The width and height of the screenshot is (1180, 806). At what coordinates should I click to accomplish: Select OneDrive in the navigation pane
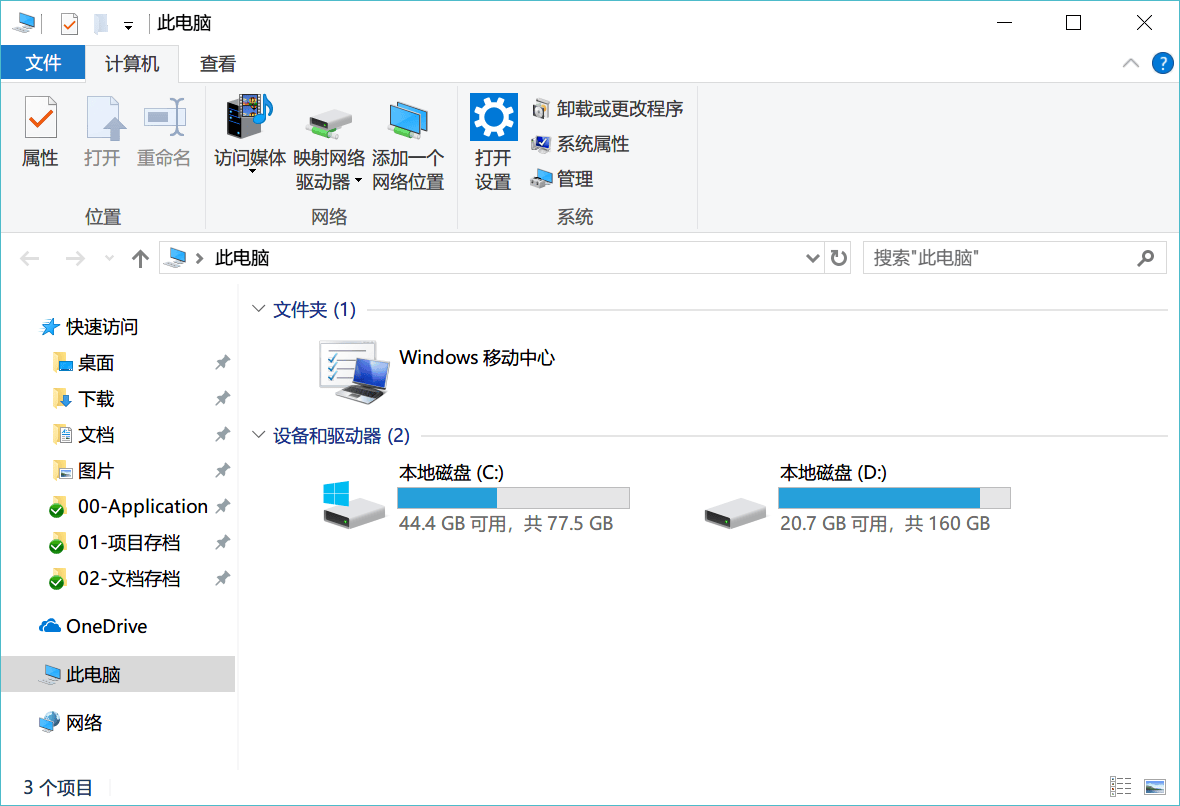pyautogui.click(x=106, y=627)
